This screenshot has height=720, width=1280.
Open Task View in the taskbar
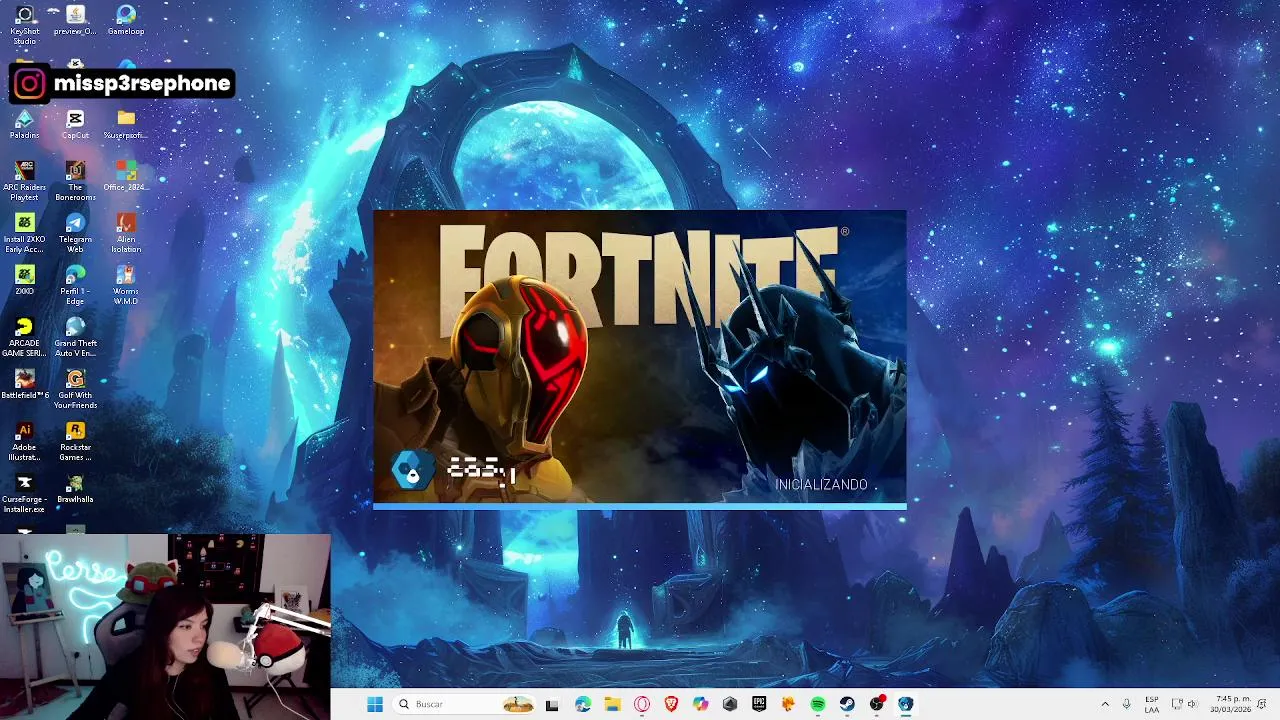point(552,704)
